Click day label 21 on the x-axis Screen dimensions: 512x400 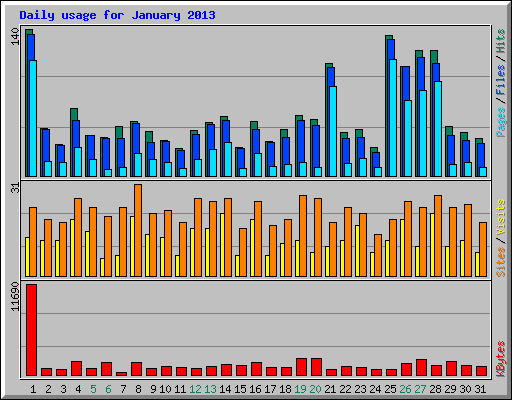(x=330, y=389)
